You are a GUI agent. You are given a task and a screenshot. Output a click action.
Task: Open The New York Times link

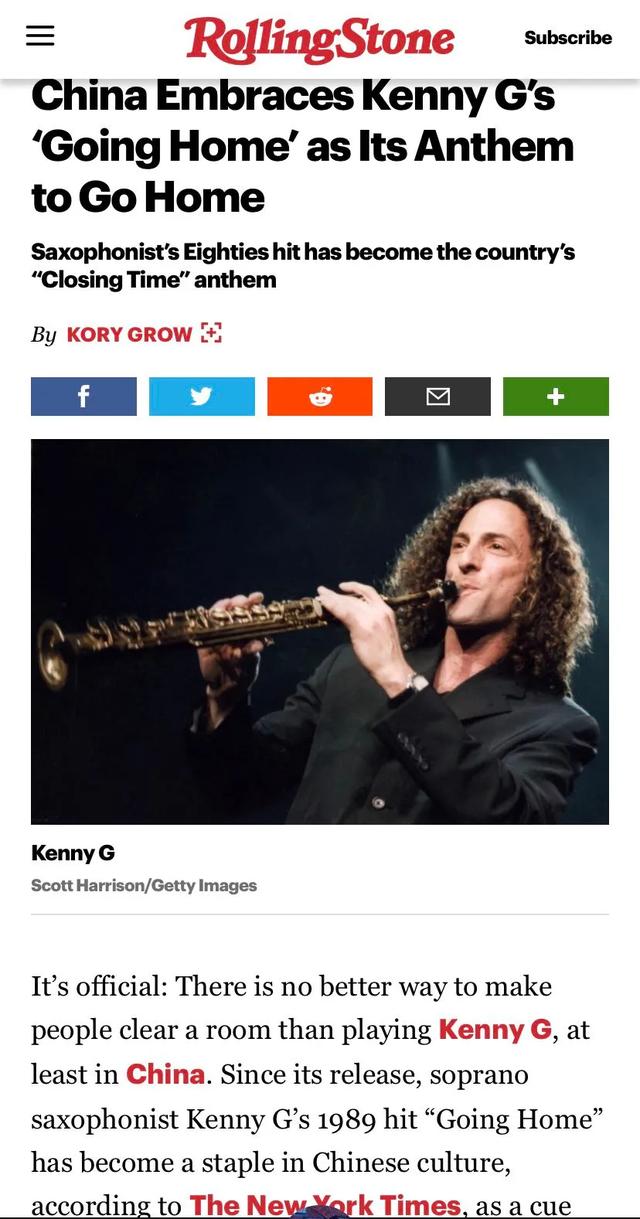pos(325,1205)
